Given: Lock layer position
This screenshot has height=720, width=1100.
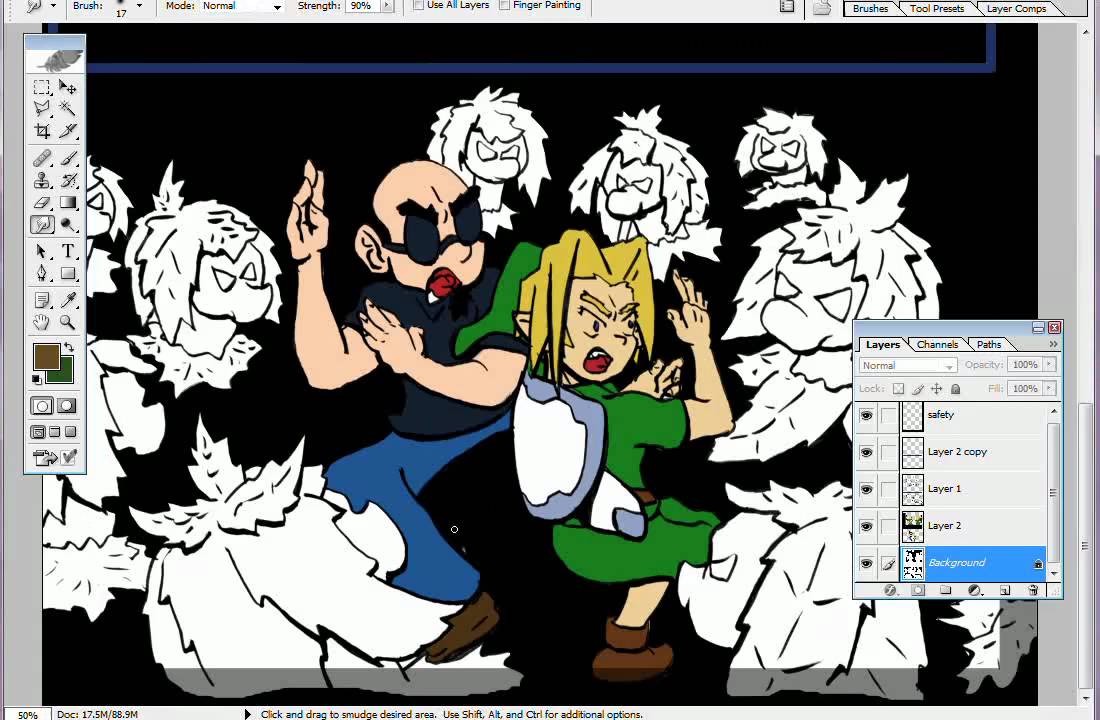Looking at the screenshot, I should point(937,388).
